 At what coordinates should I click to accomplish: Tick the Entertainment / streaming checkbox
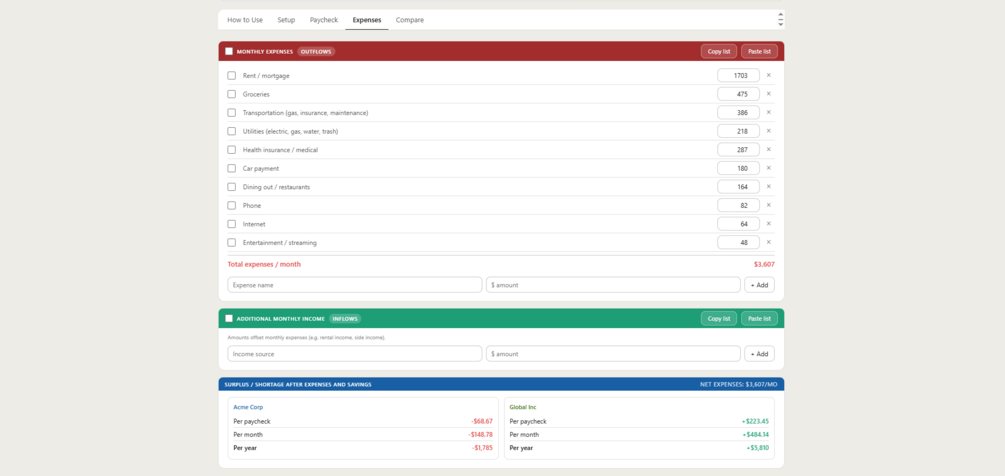point(232,243)
